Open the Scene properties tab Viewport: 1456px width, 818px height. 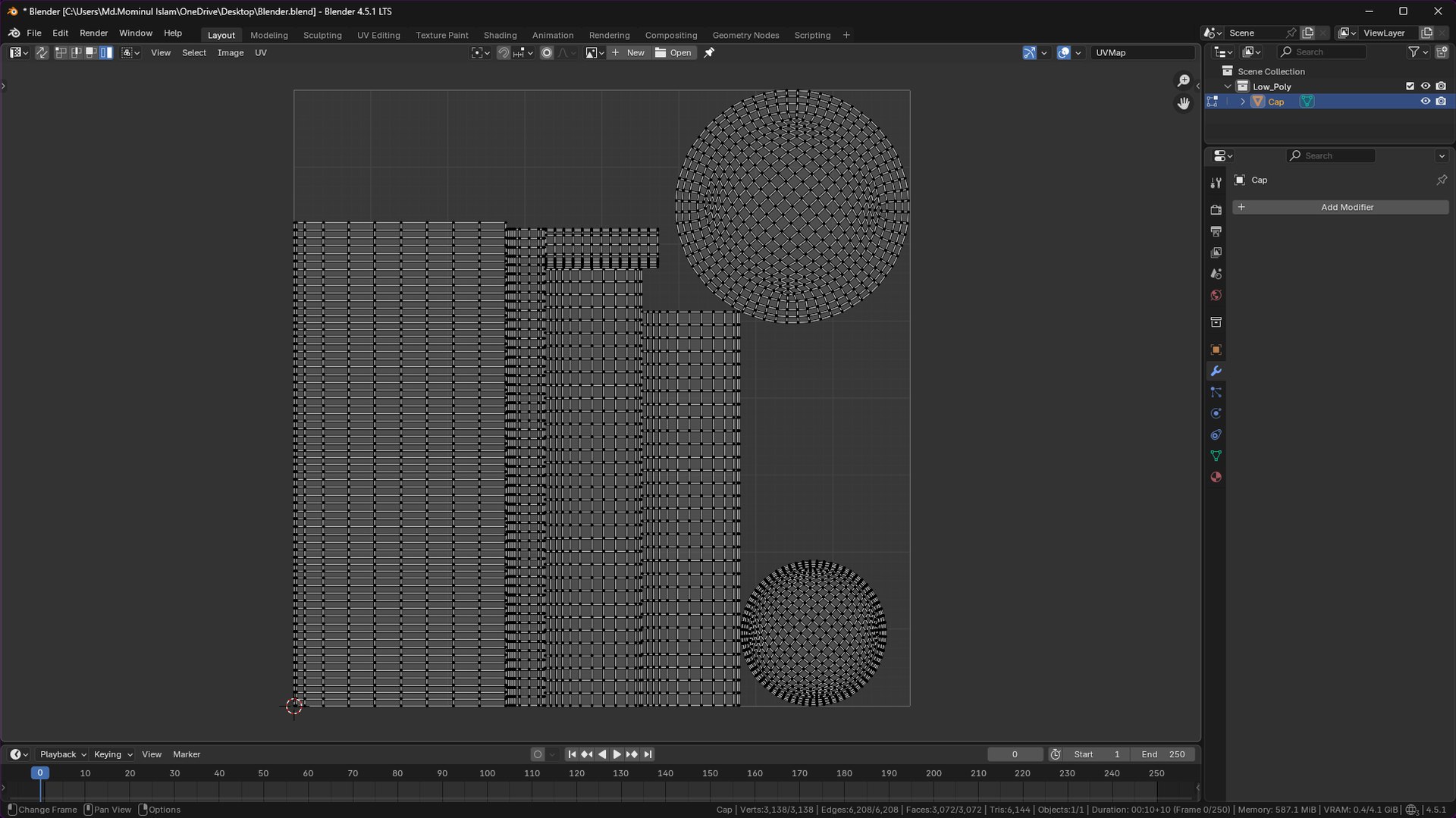(x=1216, y=274)
